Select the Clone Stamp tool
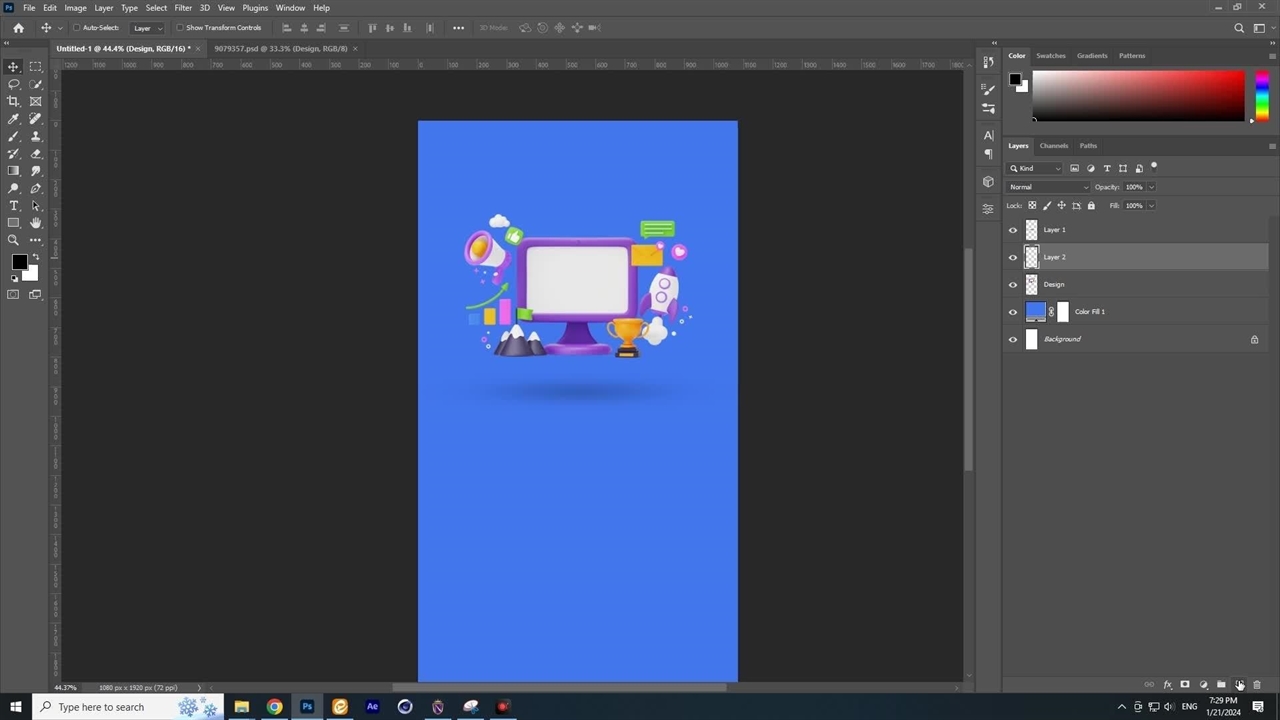Image resolution: width=1280 pixels, height=720 pixels. (x=36, y=136)
